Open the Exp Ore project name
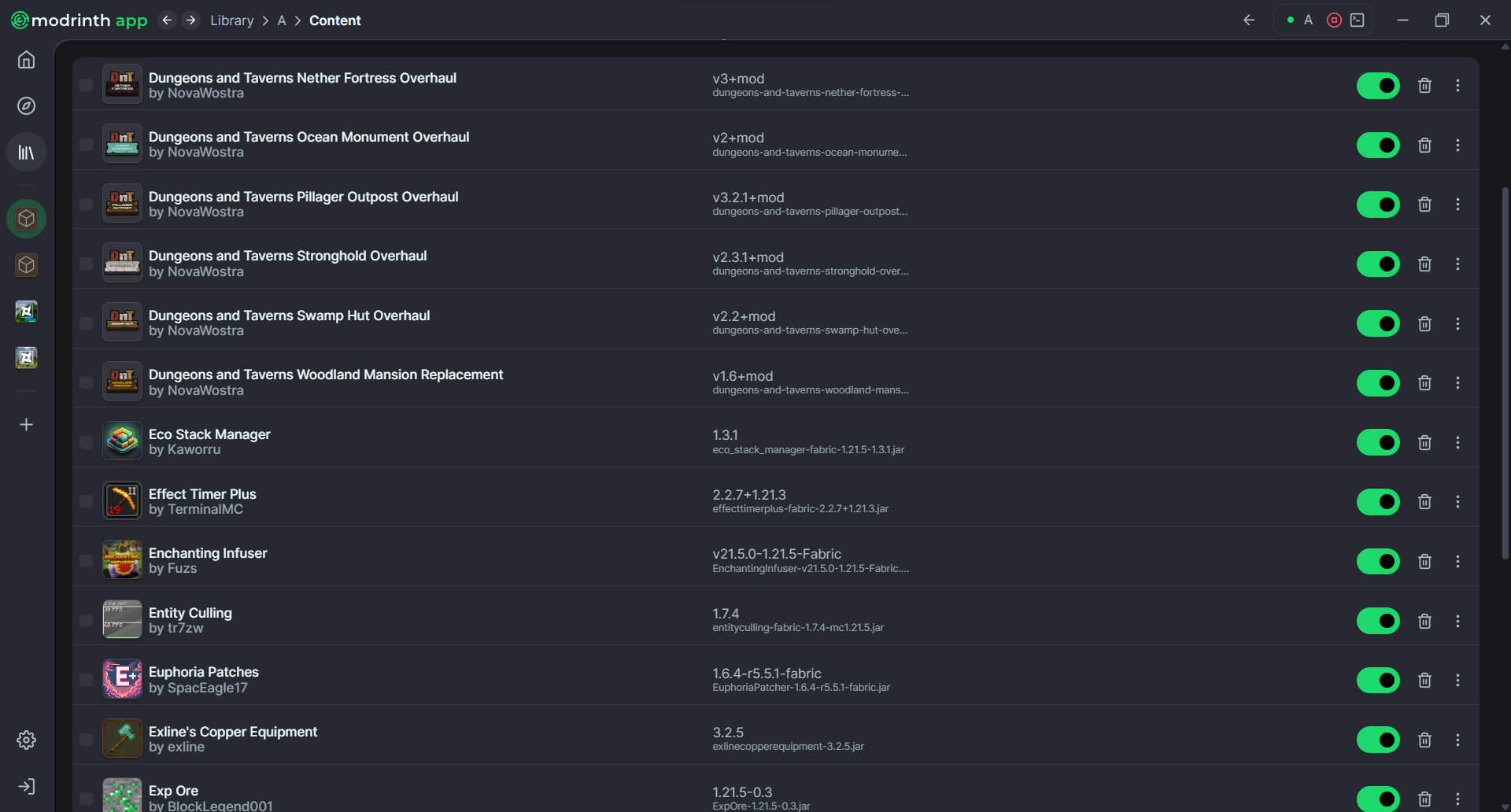The width and height of the screenshot is (1511, 812). click(173, 791)
